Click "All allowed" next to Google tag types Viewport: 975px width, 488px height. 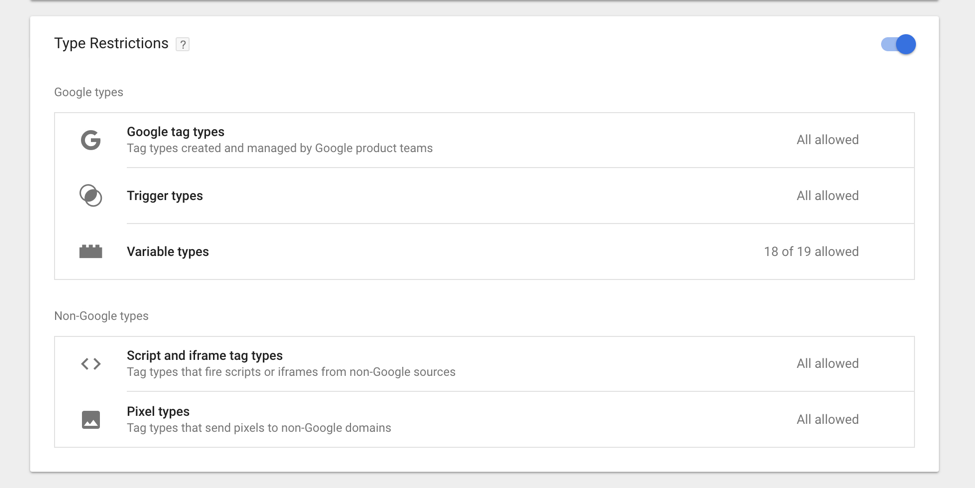pyautogui.click(x=828, y=140)
